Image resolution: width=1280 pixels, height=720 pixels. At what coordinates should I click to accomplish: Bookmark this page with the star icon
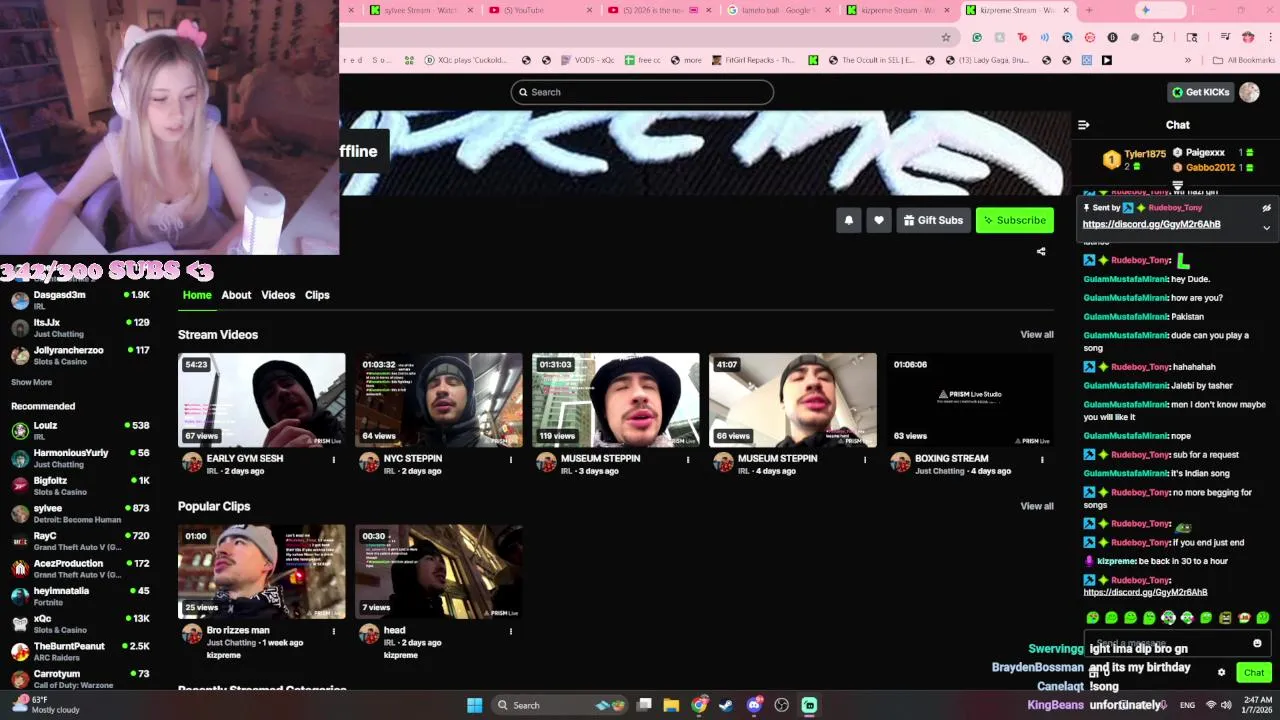[x=945, y=37]
